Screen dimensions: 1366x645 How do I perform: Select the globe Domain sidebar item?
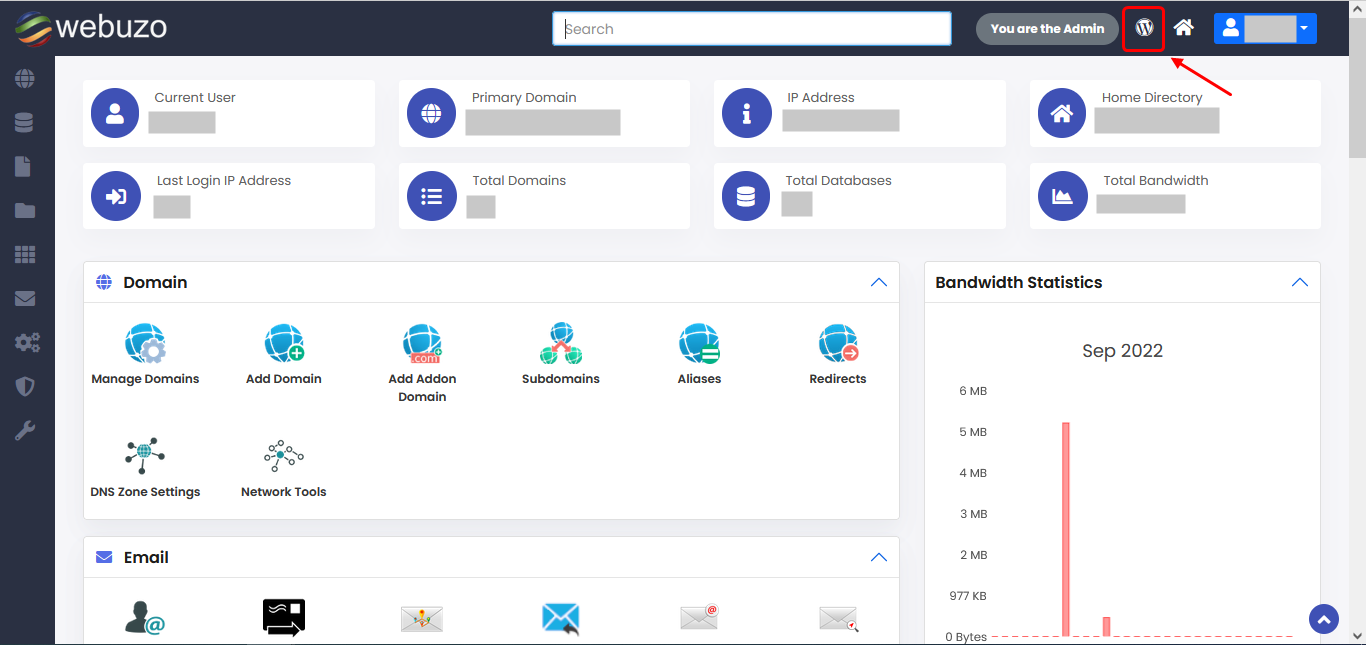tap(25, 79)
